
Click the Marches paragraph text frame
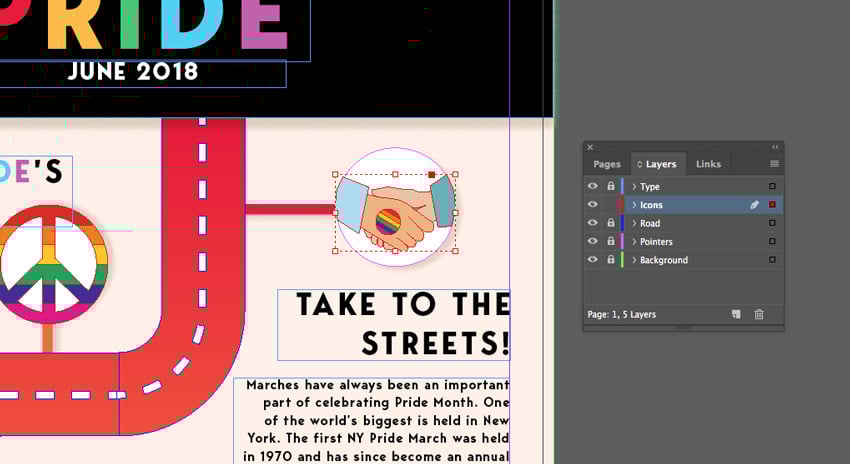372,421
